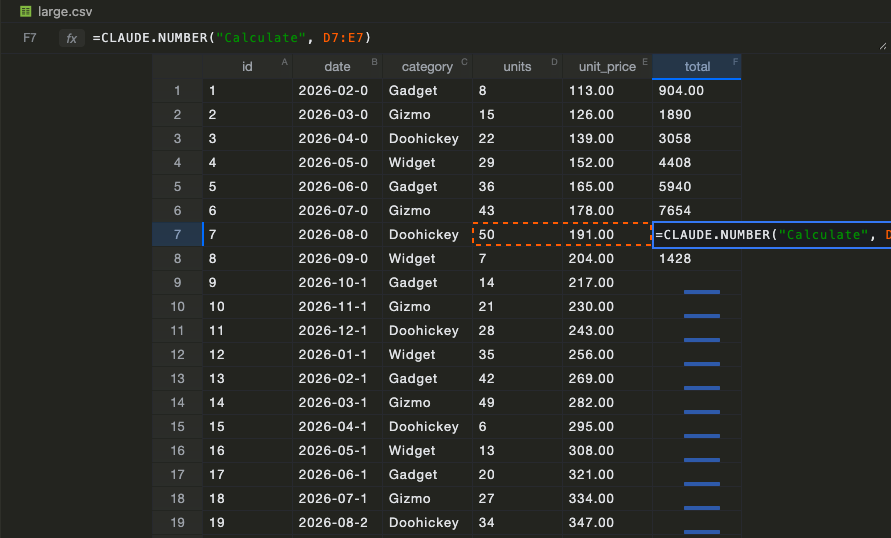Click the unit_price cell 230.00

click(x=607, y=307)
